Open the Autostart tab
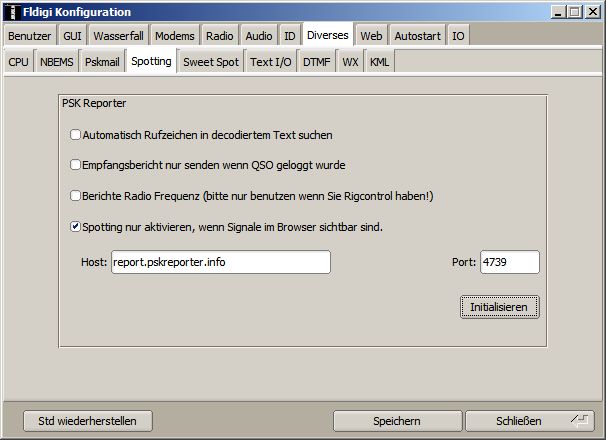Viewport: 606px width, 440px height. (x=416, y=36)
